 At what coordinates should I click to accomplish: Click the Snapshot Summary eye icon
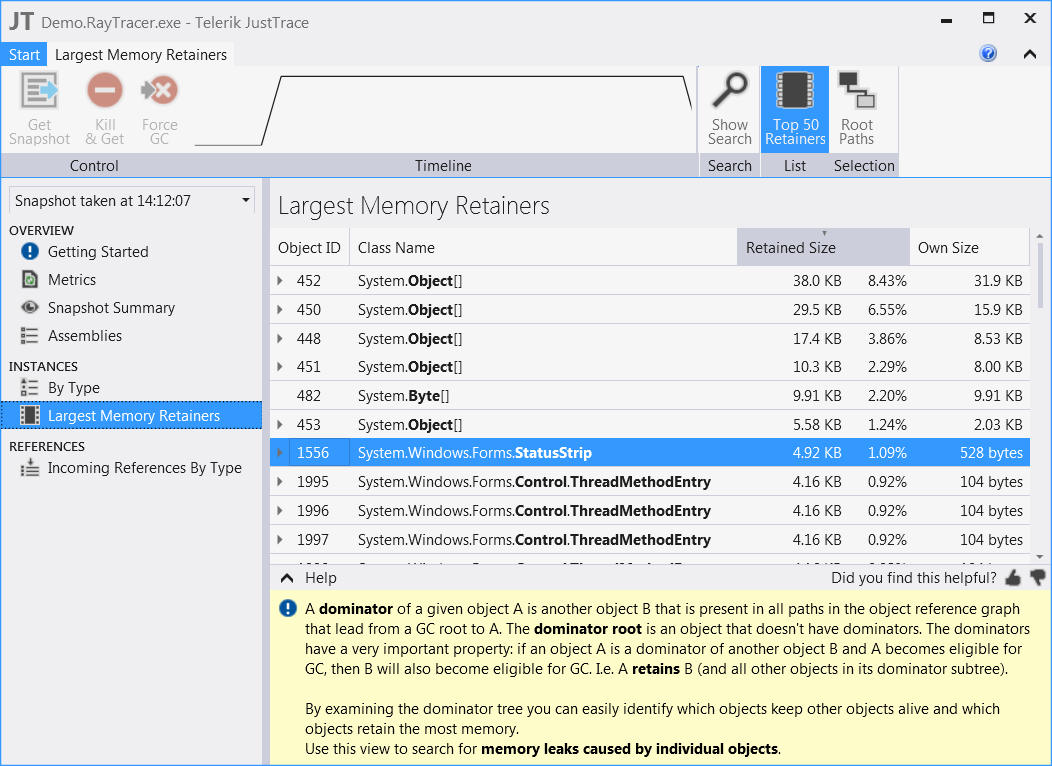(30, 307)
